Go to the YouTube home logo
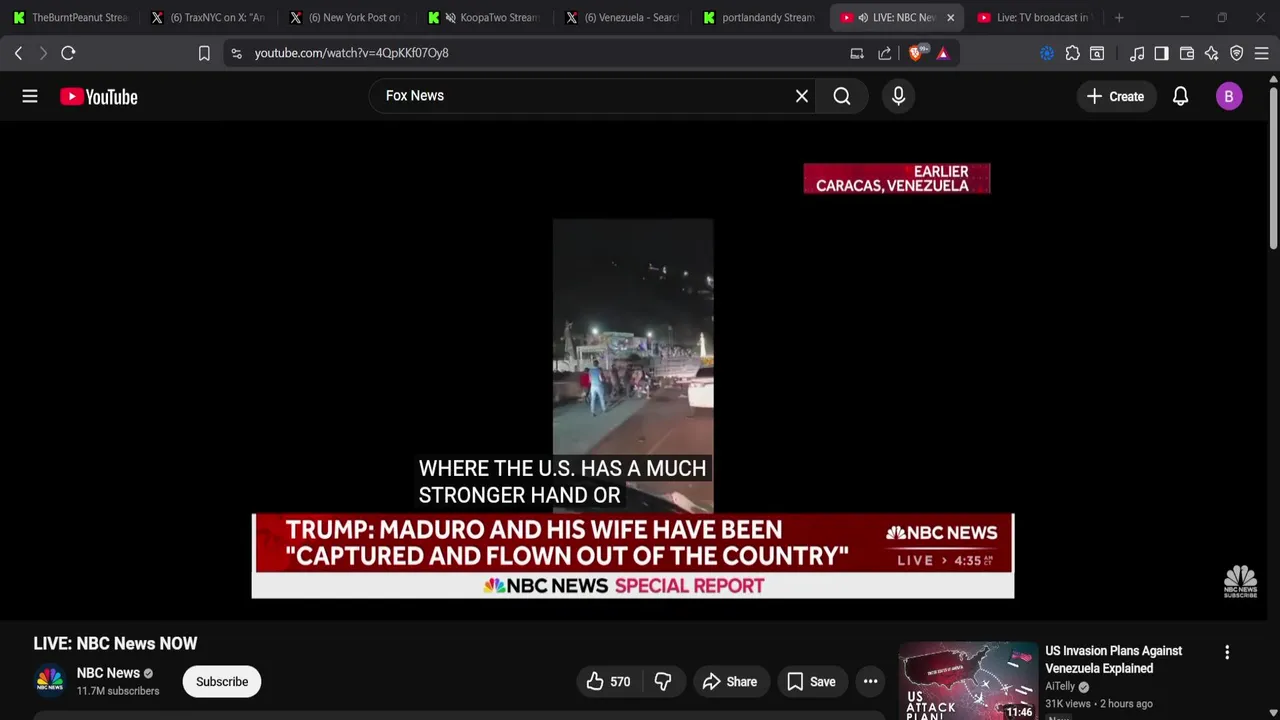Viewport: 1280px width, 720px height. pos(98,97)
